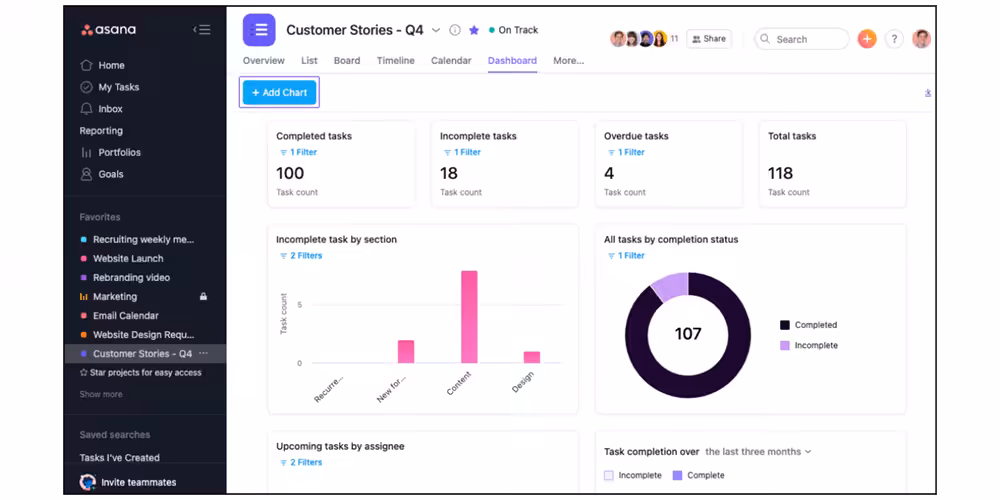Viewport: 1000px width, 500px height.
Task: Switch to the Timeline tab
Action: click(x=395, y=61)
